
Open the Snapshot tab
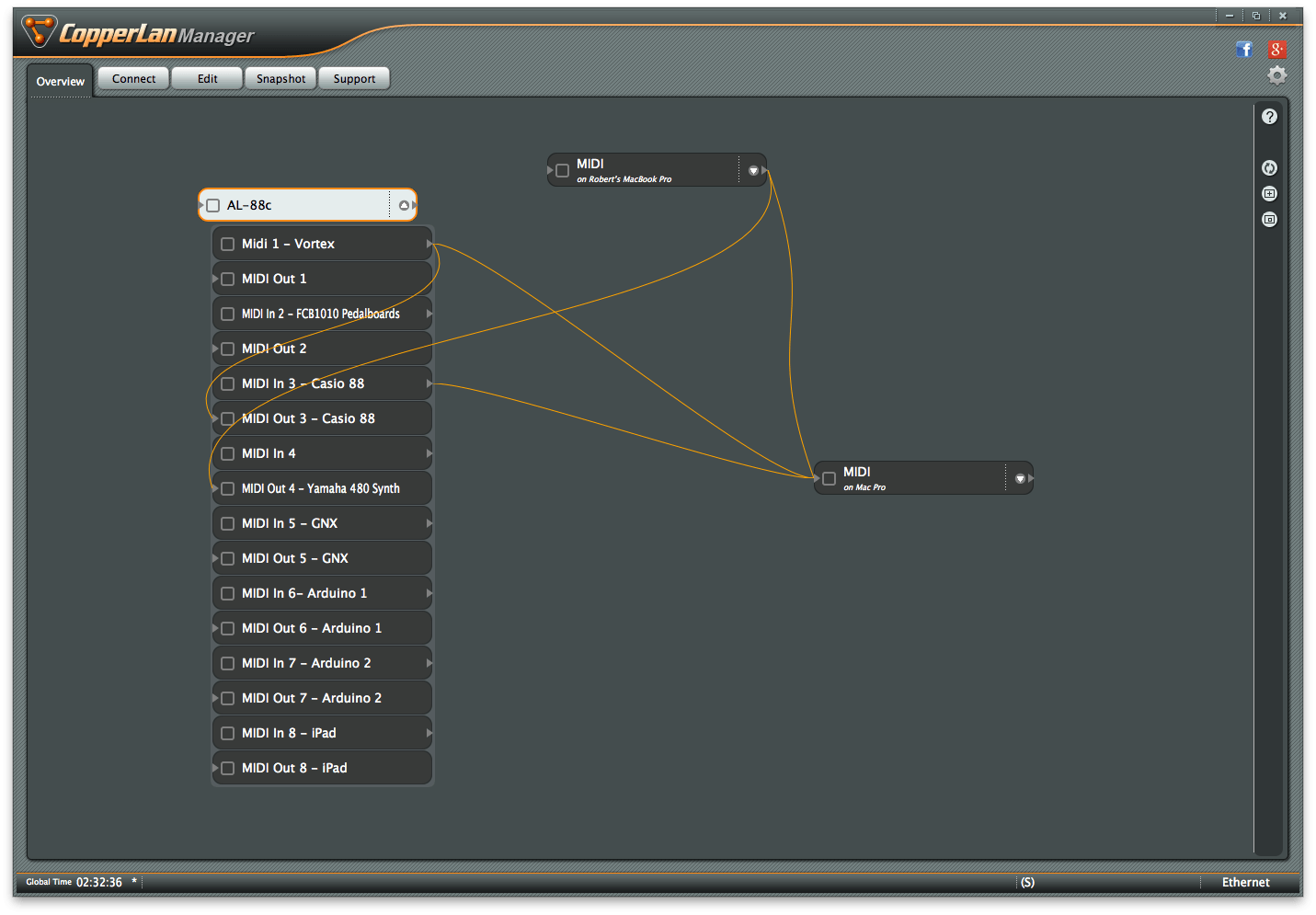pos(280,79)
